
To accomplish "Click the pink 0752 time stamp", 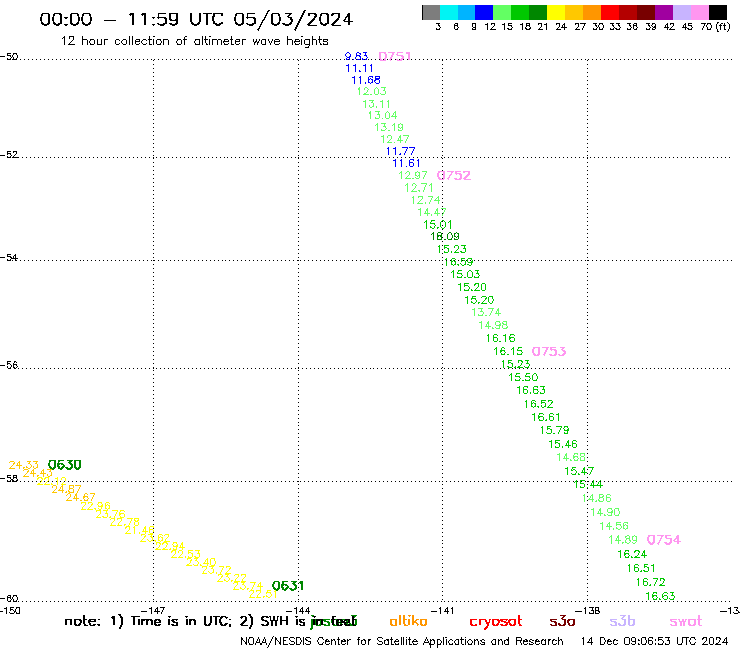I will tap(454, 176).
